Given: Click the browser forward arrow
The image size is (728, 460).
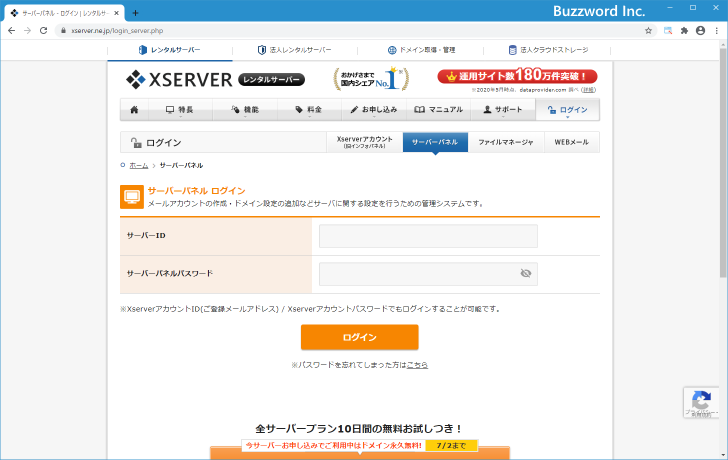Looking at the screenshot, I should point(27,31).
